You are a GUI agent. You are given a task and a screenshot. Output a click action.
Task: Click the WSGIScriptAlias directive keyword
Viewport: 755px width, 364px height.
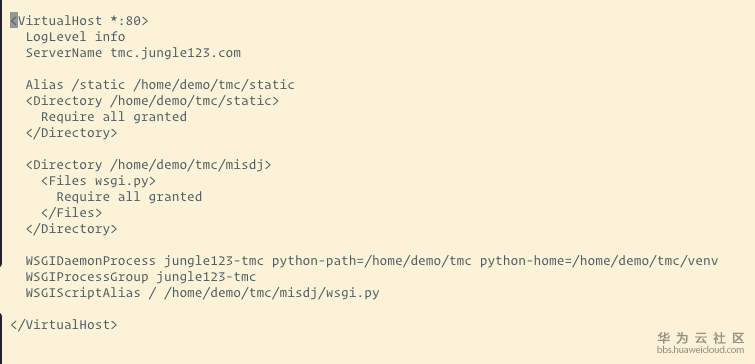click(83, 293)
